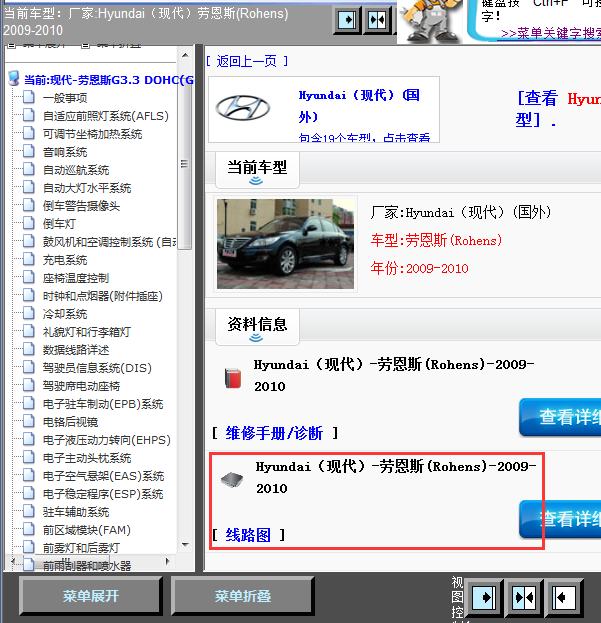Click page icon beside 电铬后视镜
The width and height of the screenshot is (601, 623).
29,422
